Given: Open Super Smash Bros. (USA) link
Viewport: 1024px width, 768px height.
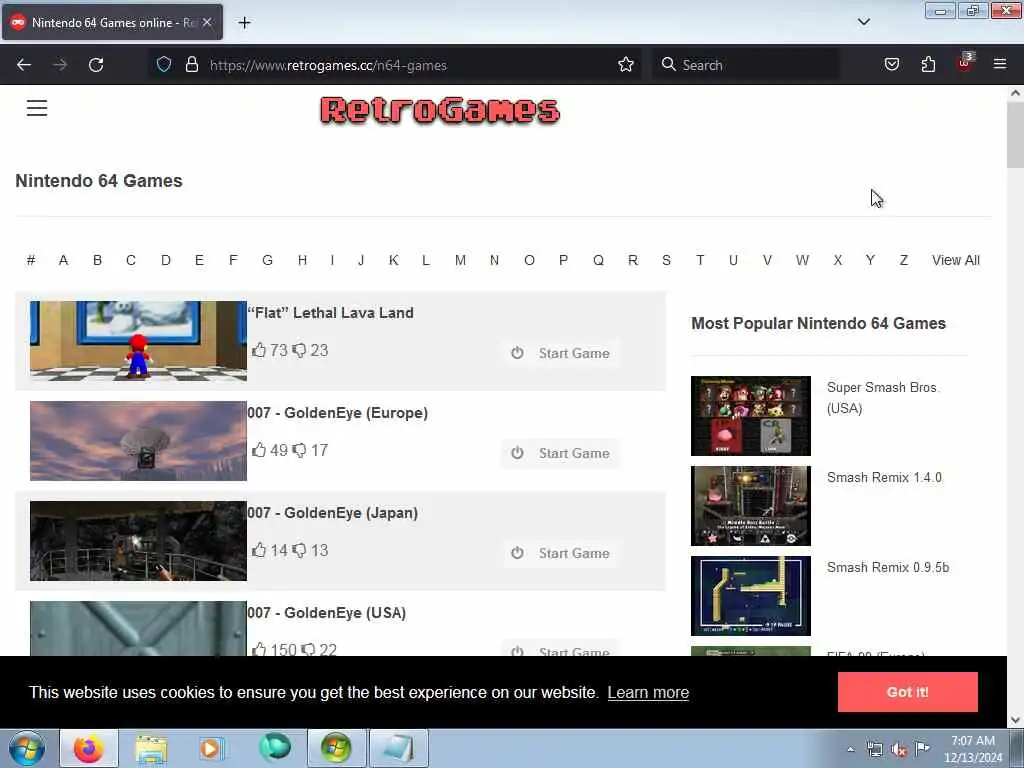Looking at the screenshot, I should pos(882,398).
